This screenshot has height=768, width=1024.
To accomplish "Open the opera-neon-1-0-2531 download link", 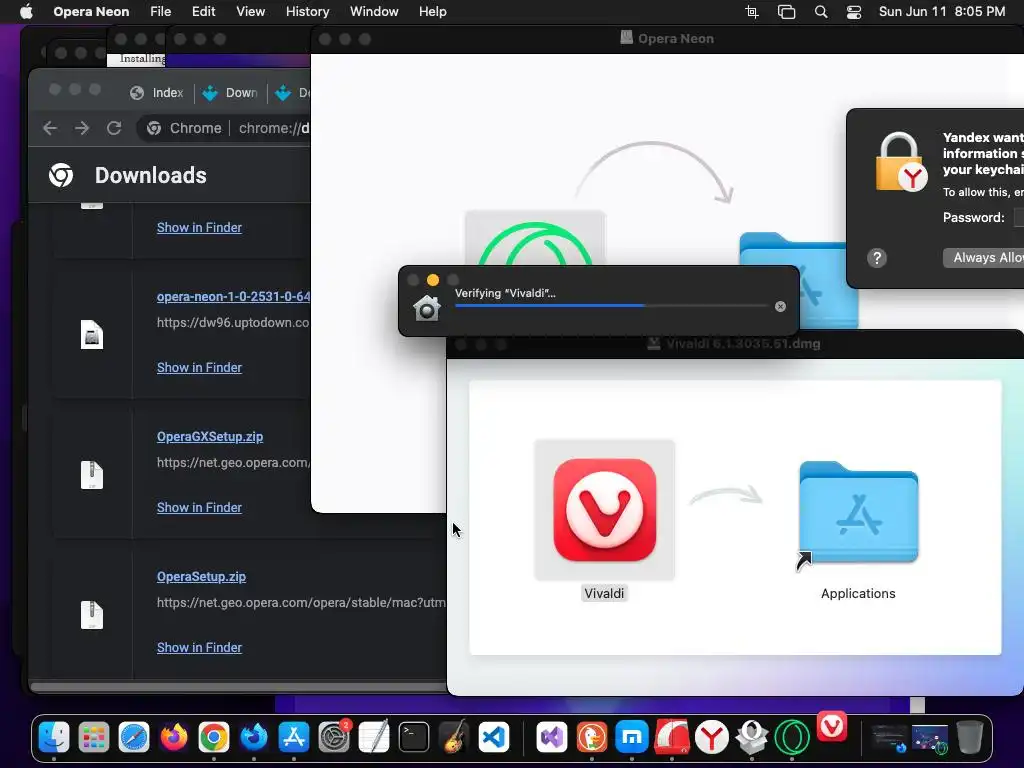I will [x=233, y=296].
